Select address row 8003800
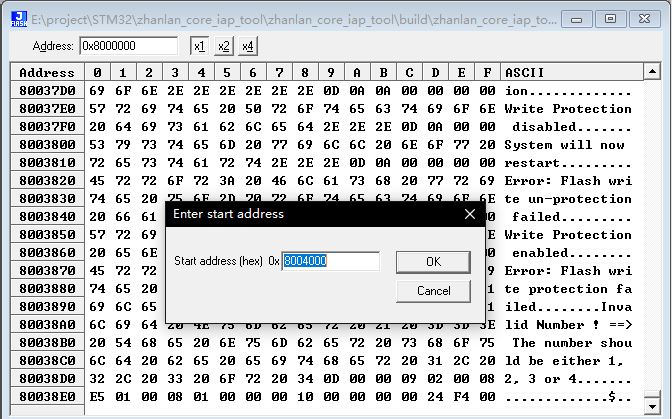This screenshot has width=672, height=419. pos(47,144)
